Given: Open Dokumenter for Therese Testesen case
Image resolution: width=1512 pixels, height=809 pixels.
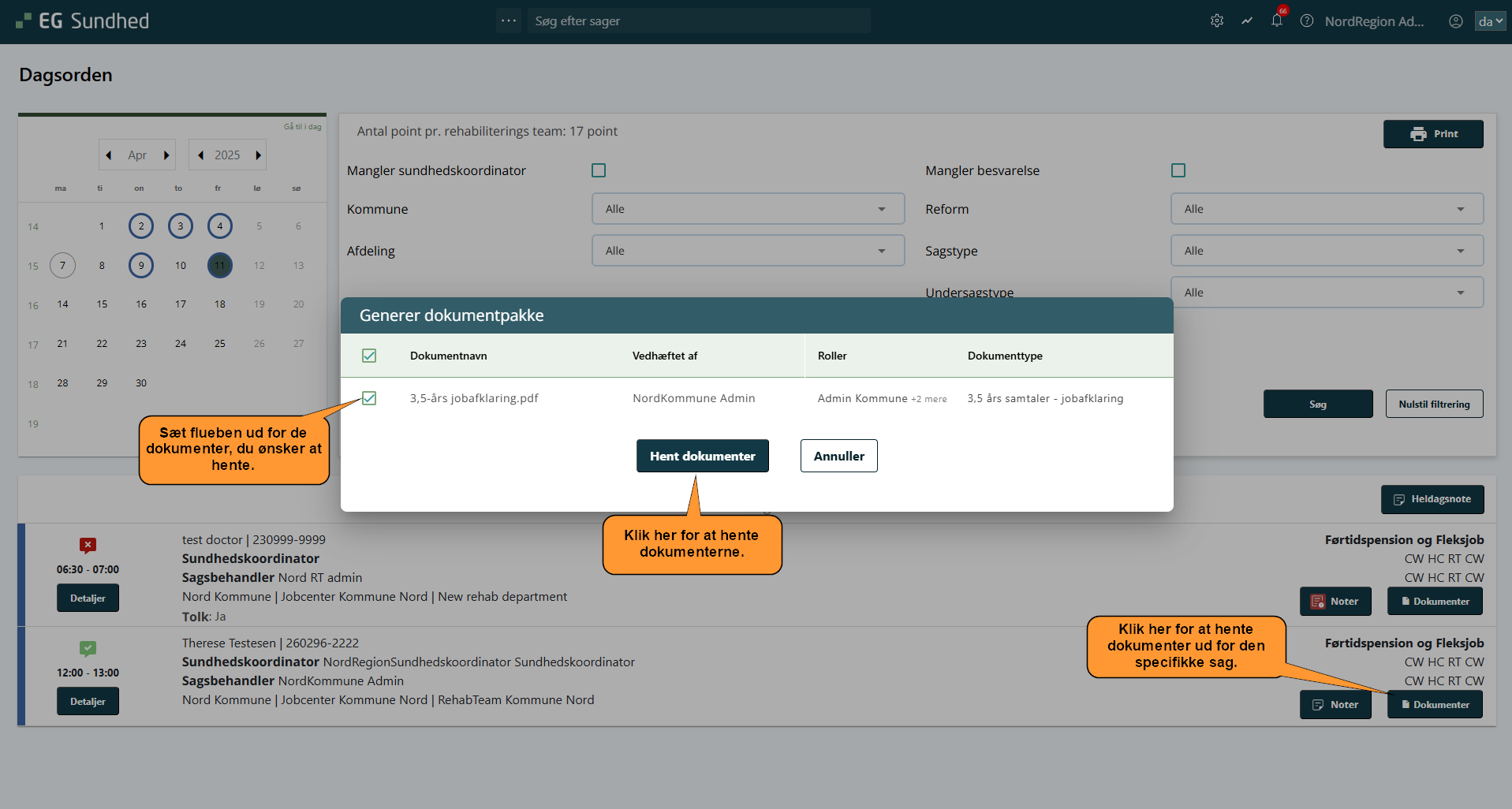Looking at the screenshot, I should 1435,704.
